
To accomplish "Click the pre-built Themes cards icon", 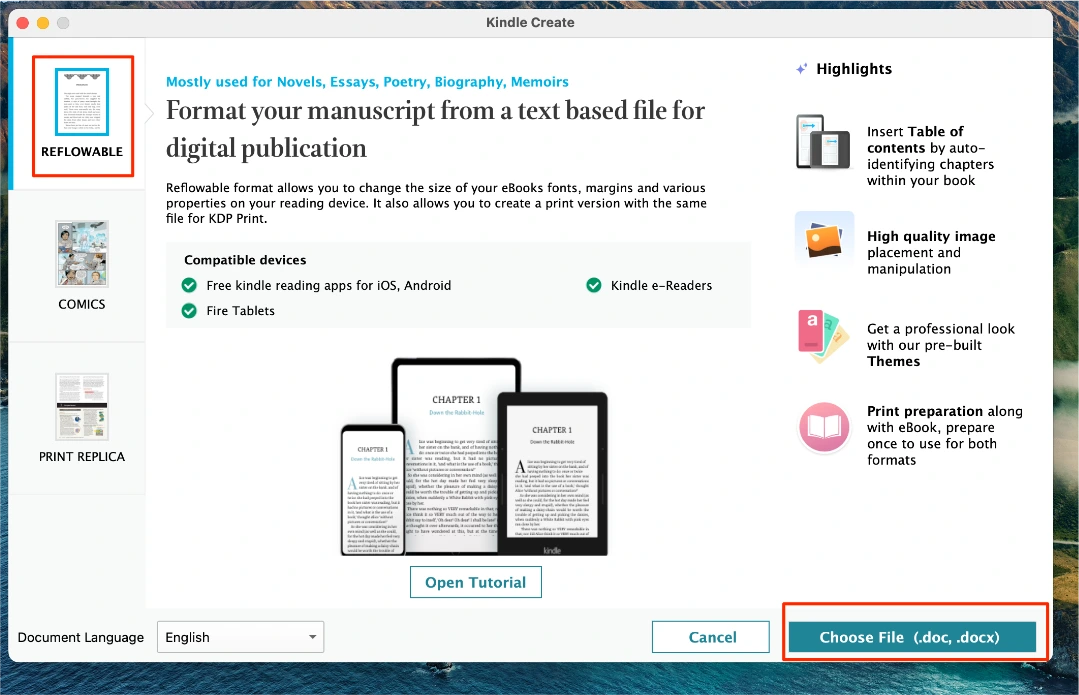I will [x=823, y=336].
